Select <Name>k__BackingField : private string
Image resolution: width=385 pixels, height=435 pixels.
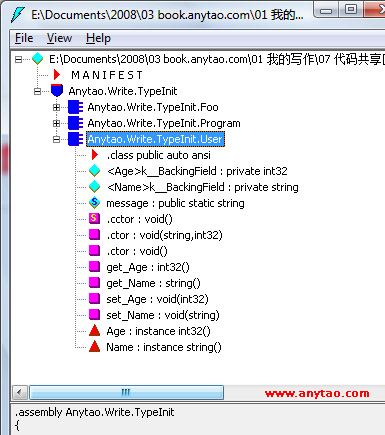pos(203,187)
